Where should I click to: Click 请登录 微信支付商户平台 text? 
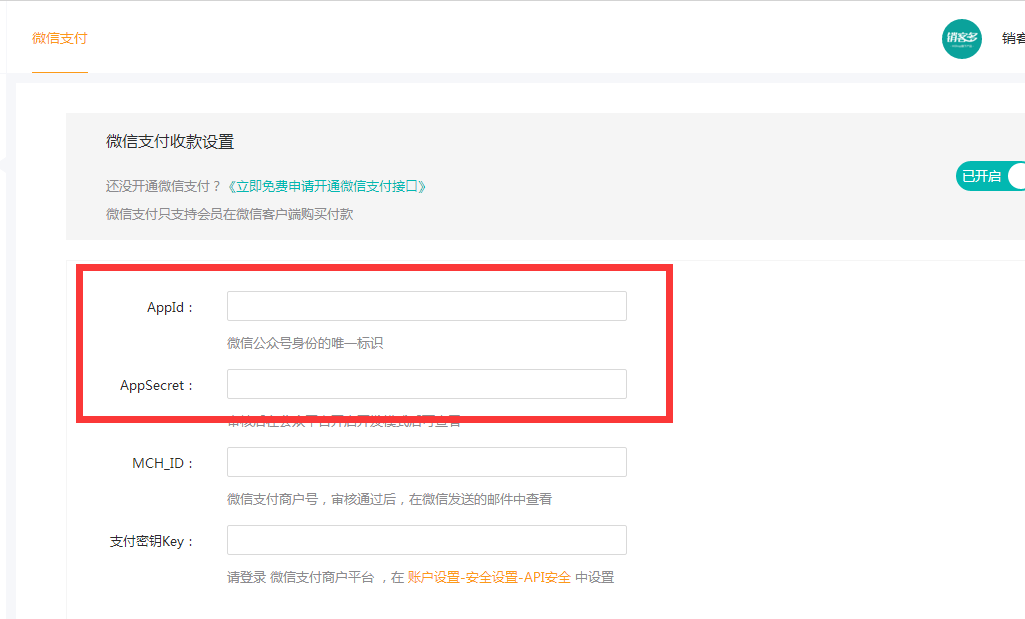300,577
